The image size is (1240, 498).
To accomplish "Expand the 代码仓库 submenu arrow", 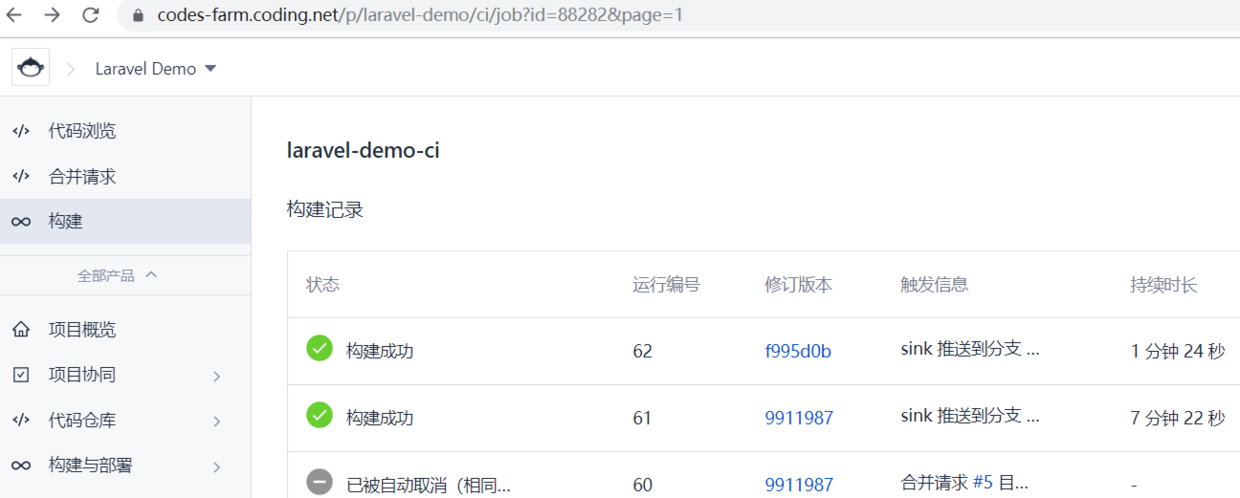I will (x=217, y=421).
